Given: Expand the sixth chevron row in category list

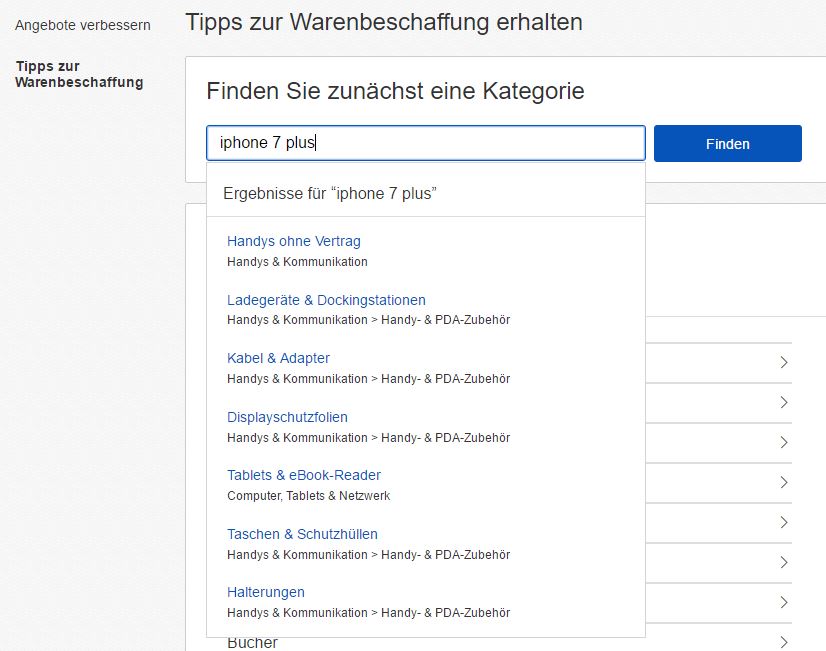Looking at the screenshot, I should pos(784,563).
